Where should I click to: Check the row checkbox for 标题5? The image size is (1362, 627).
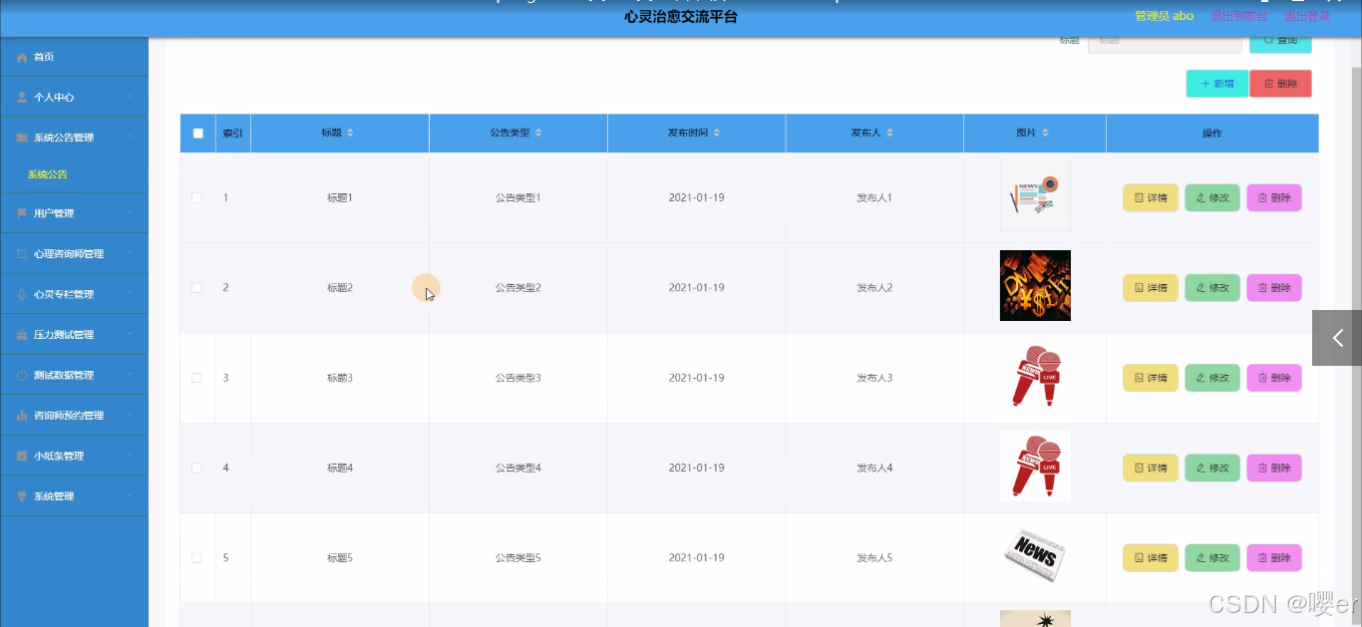tap(197, 557)
